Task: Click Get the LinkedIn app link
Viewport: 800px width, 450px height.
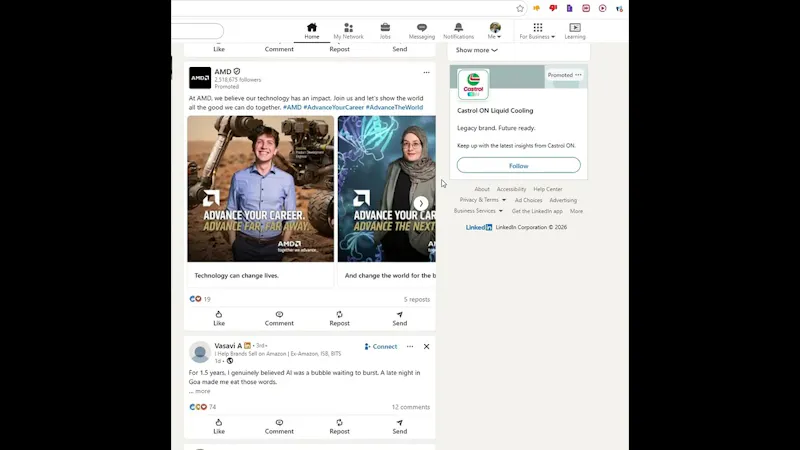Action: [x=537, y=211]
